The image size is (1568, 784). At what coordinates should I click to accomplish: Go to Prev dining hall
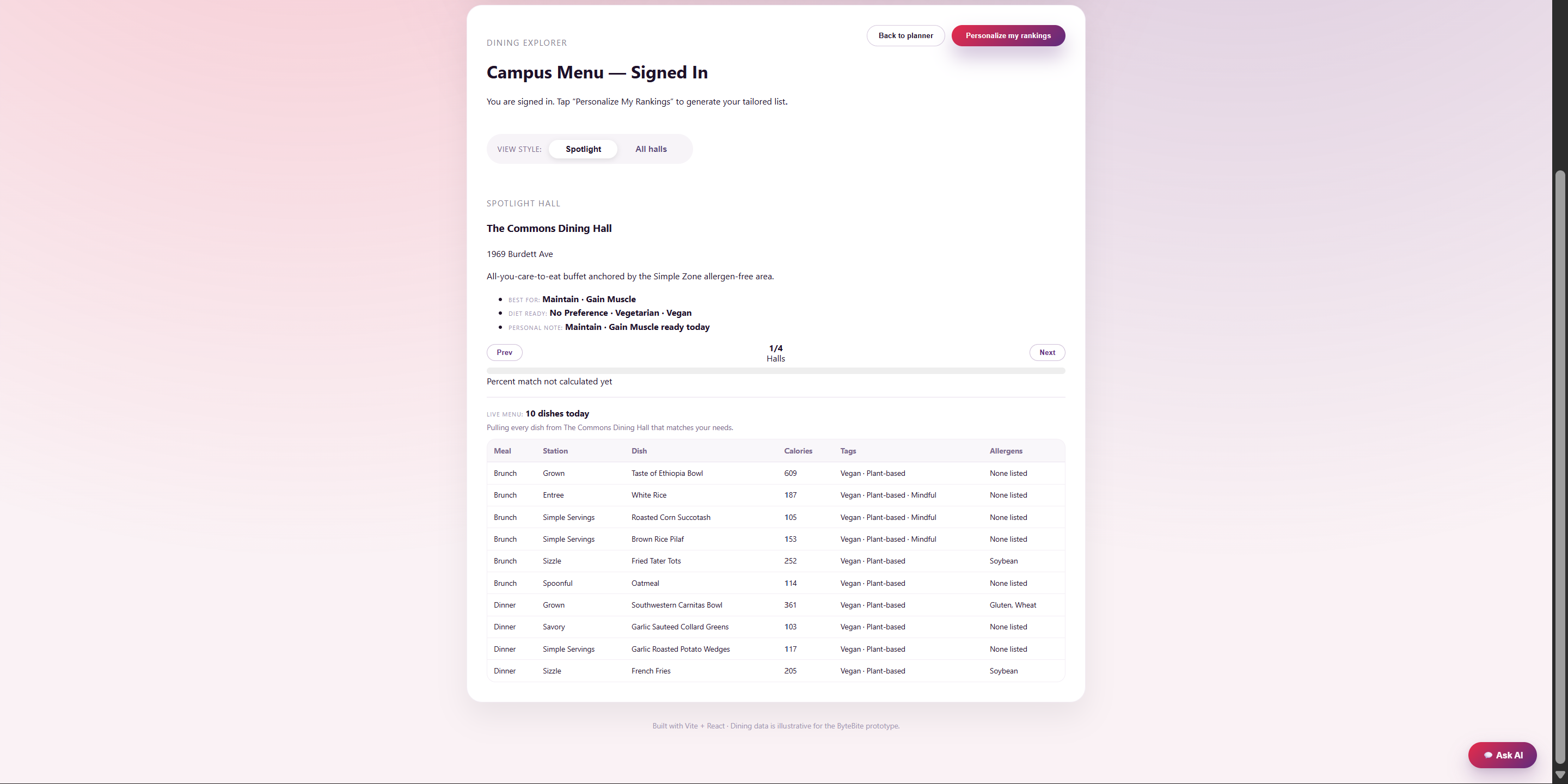504,352
